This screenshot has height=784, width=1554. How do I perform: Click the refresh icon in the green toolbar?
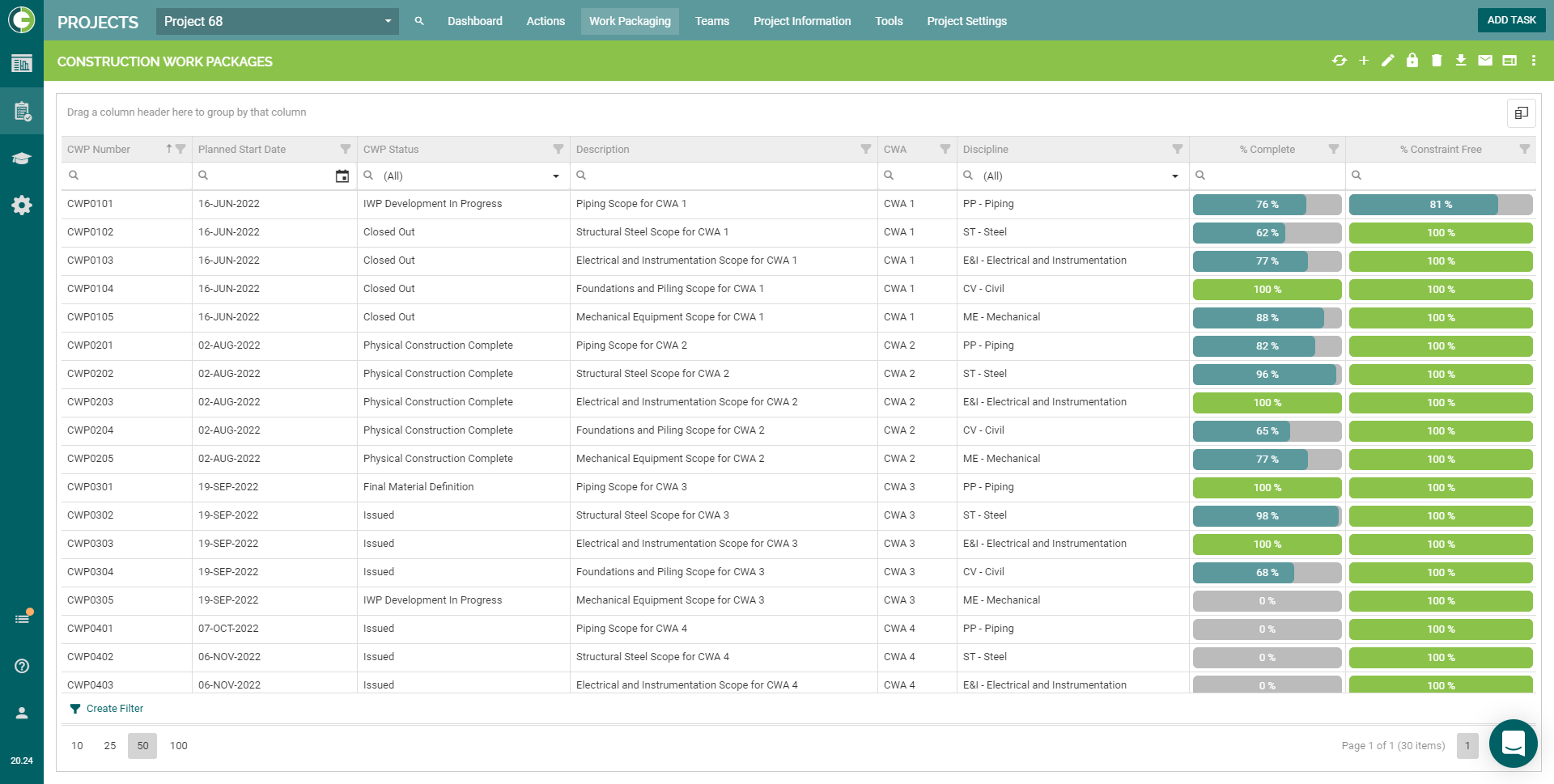click(x=1340, y=61)
